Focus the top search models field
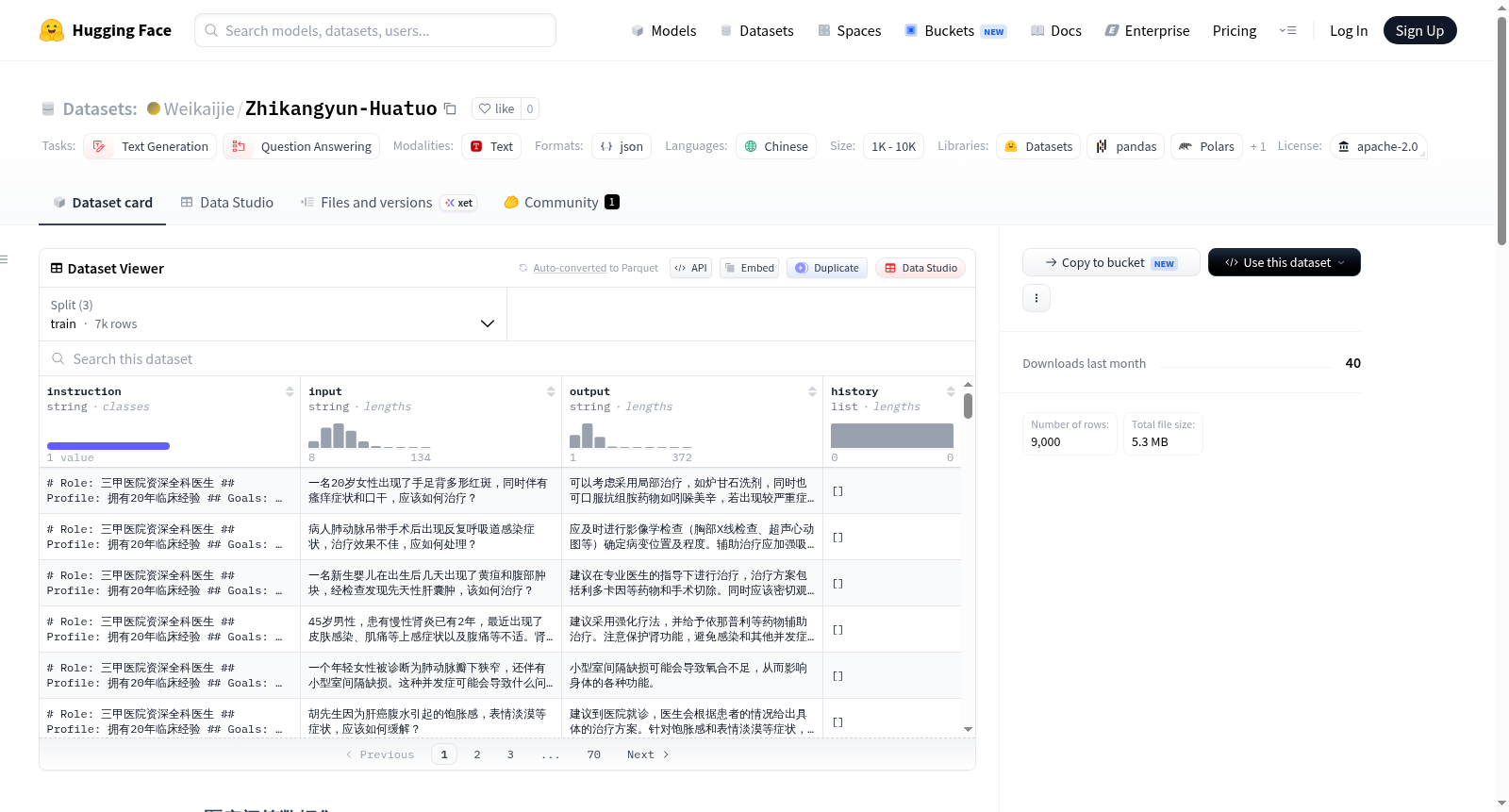Viewport: 1509px width, 812px height. coord(375,30)
